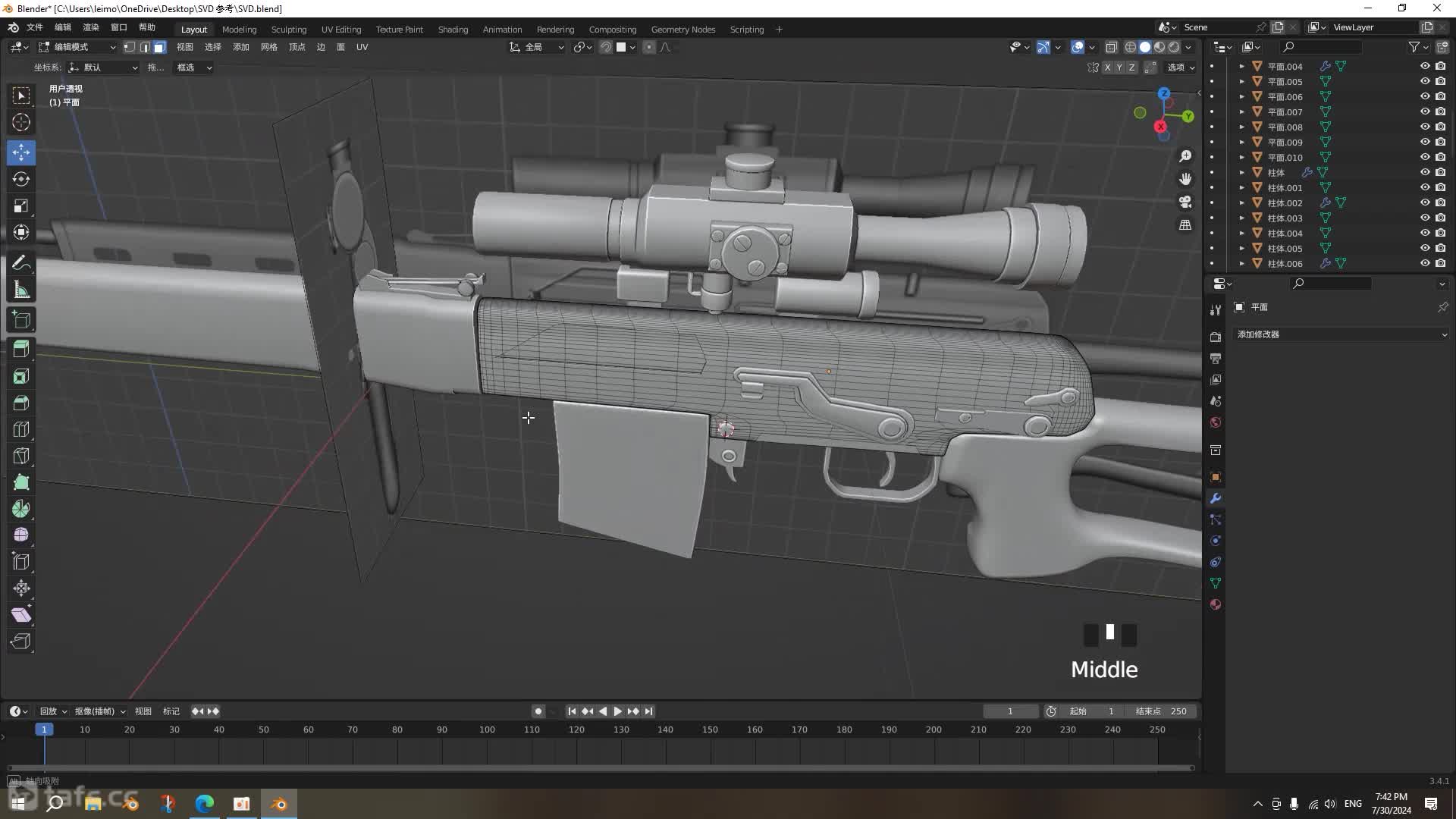Click the pan view hand icon
The height and width of the screenshot is (819, 1456).
point(1185,179)
